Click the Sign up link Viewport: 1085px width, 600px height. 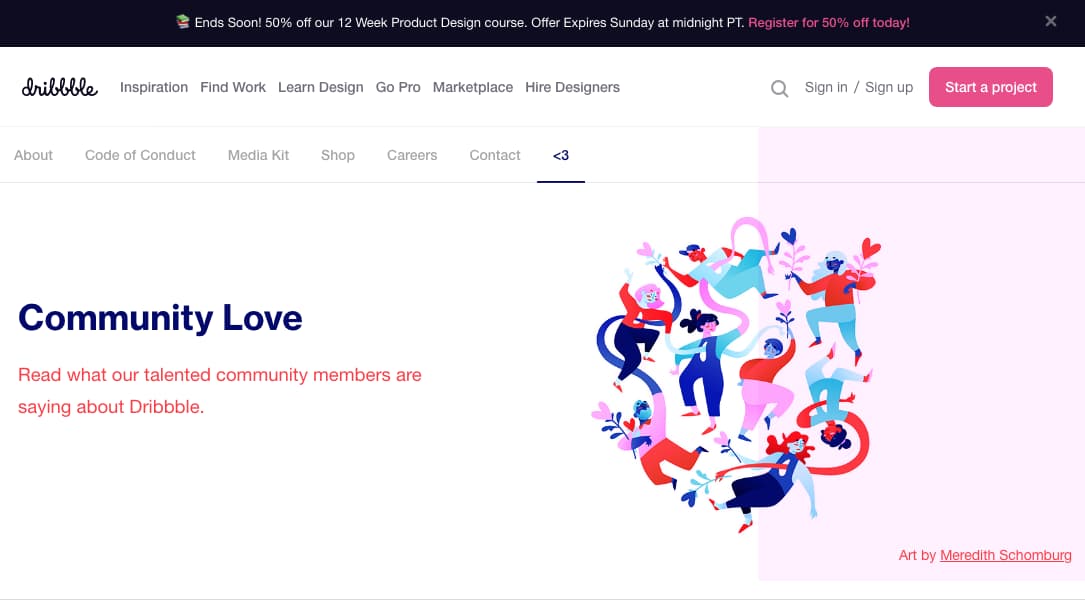coord(888,87)
